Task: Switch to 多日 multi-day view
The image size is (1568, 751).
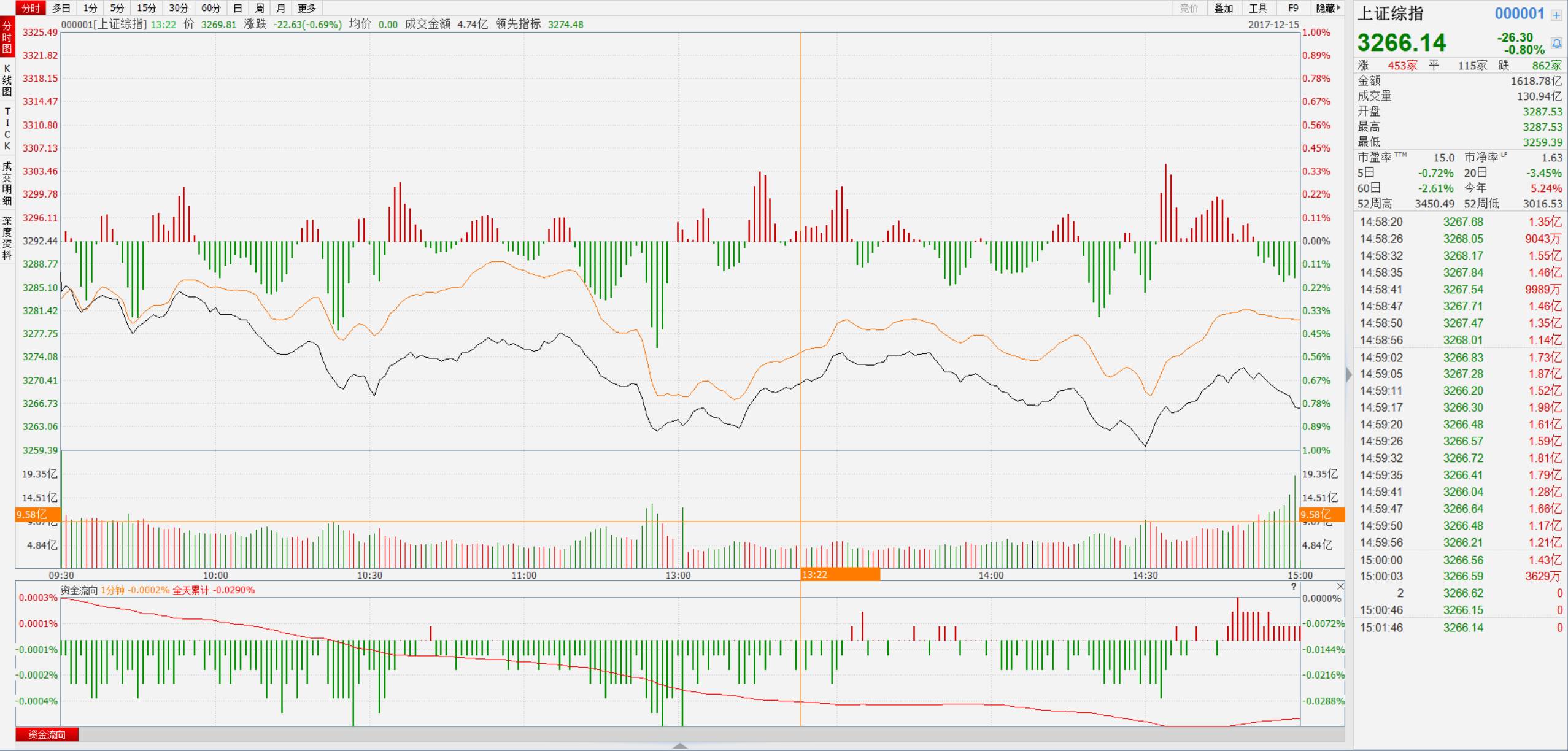Action: [61, 8]
